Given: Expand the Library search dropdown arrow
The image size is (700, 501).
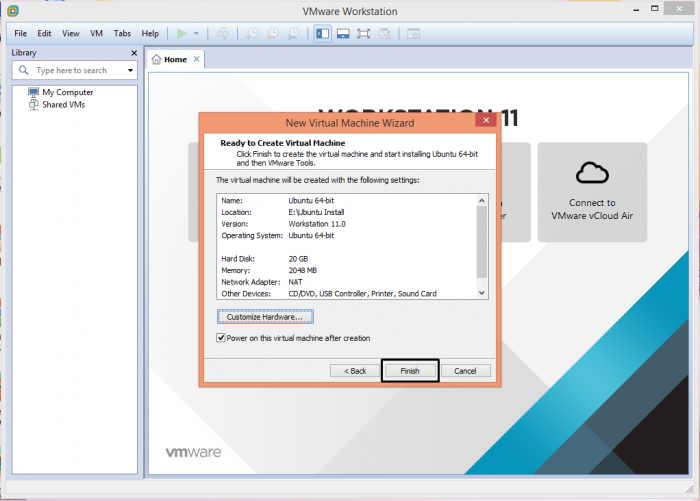Looking at the screenshot, I should (x=130, y=71).
